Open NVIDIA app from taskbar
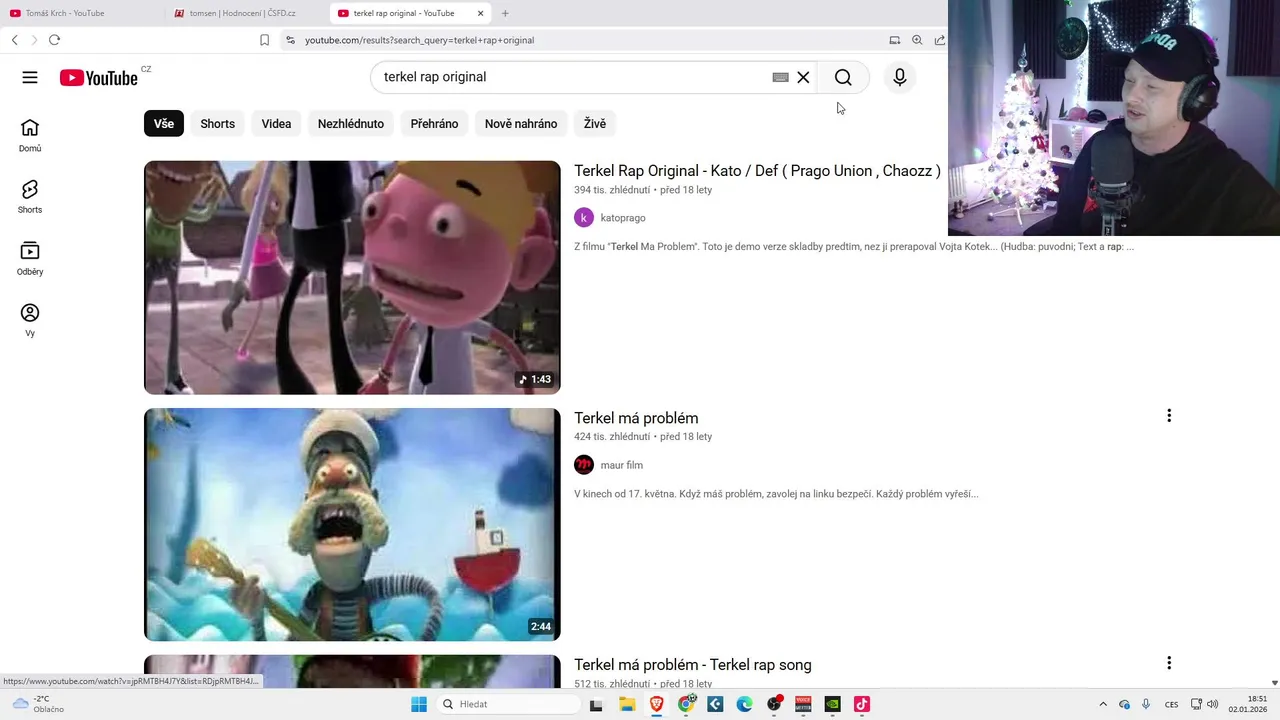This screenshot has height=720, width=1280. tap(832, 704)
